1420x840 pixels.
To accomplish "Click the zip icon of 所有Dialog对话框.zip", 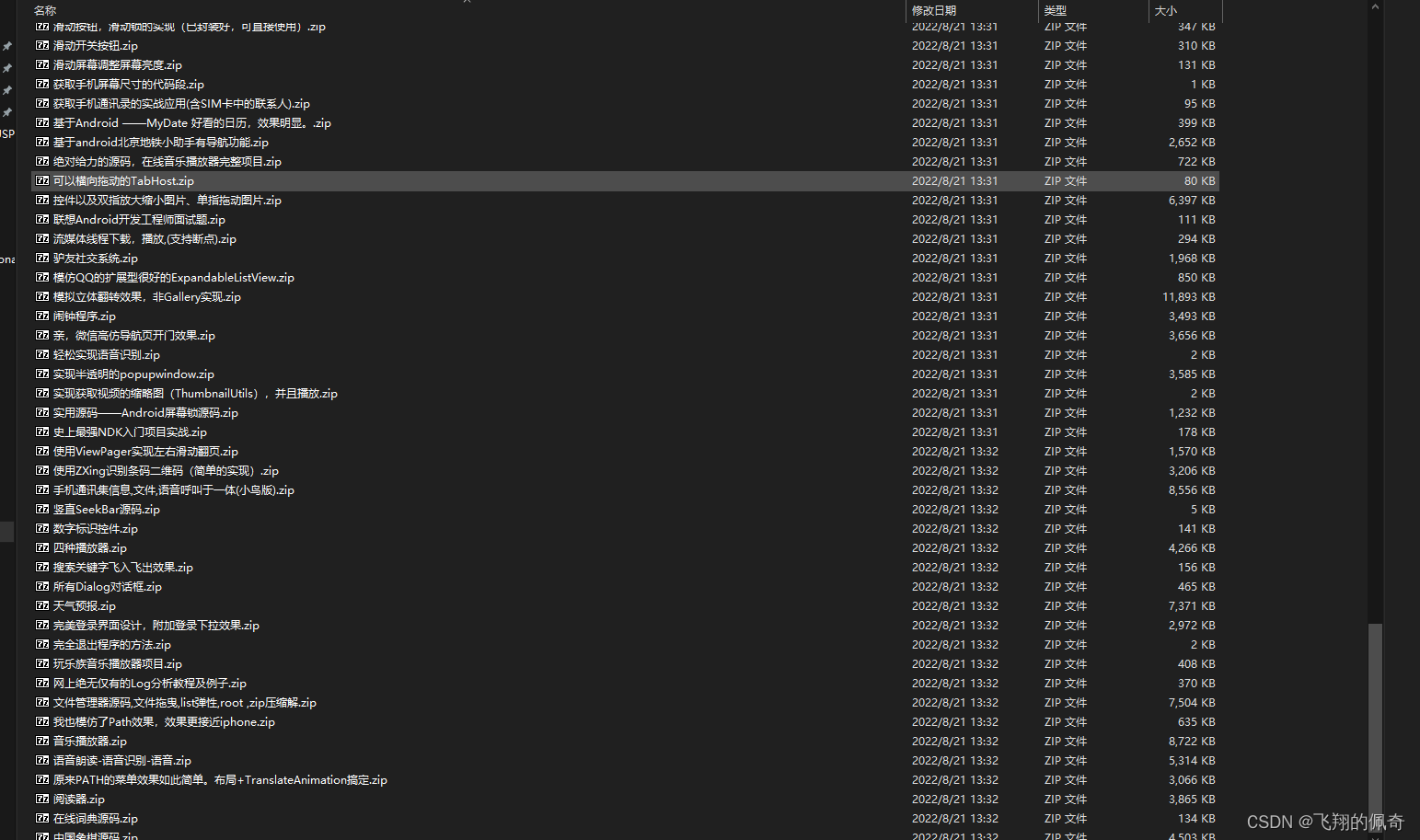I will coord(42,586).
